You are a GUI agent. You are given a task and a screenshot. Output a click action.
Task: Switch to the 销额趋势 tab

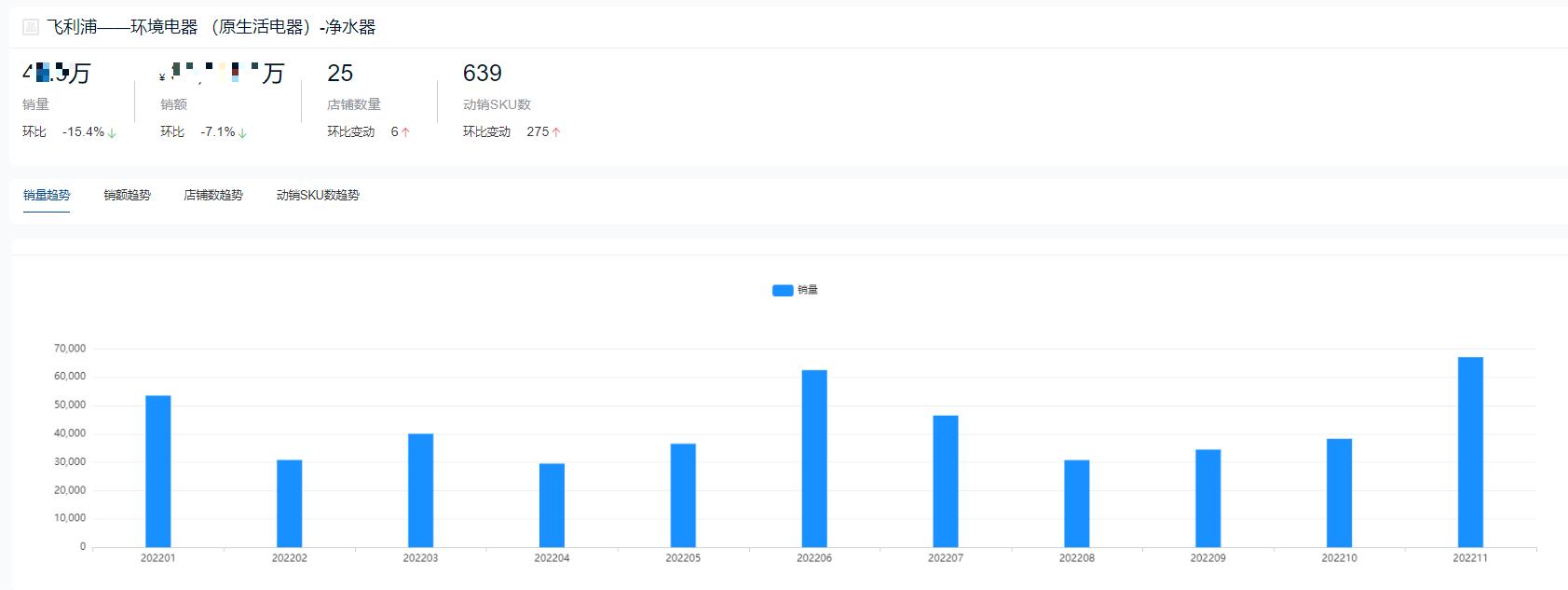(127, 195)
